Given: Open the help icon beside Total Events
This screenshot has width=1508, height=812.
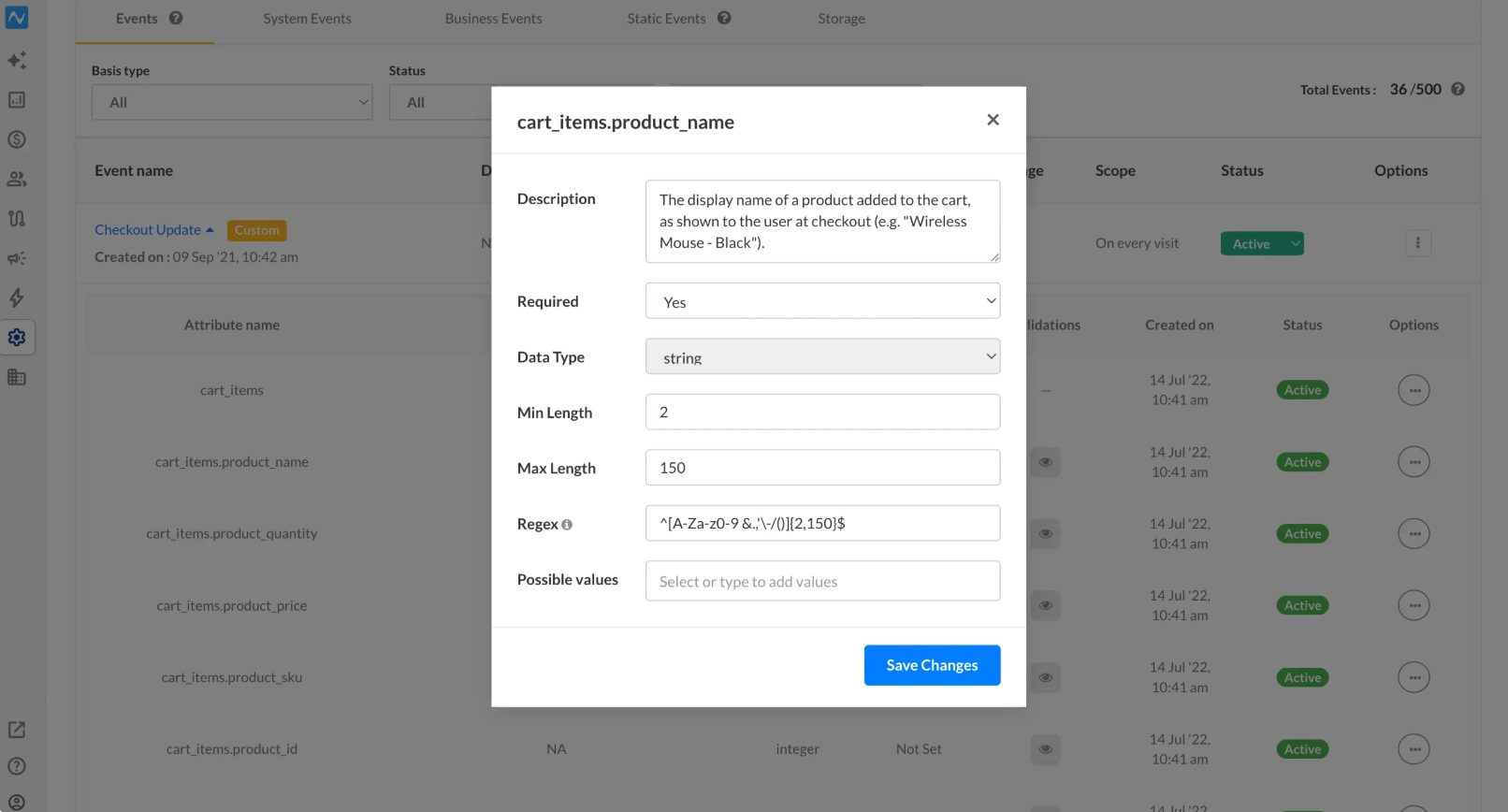Looking at the screenshot, I should (x=1457, y=89).
